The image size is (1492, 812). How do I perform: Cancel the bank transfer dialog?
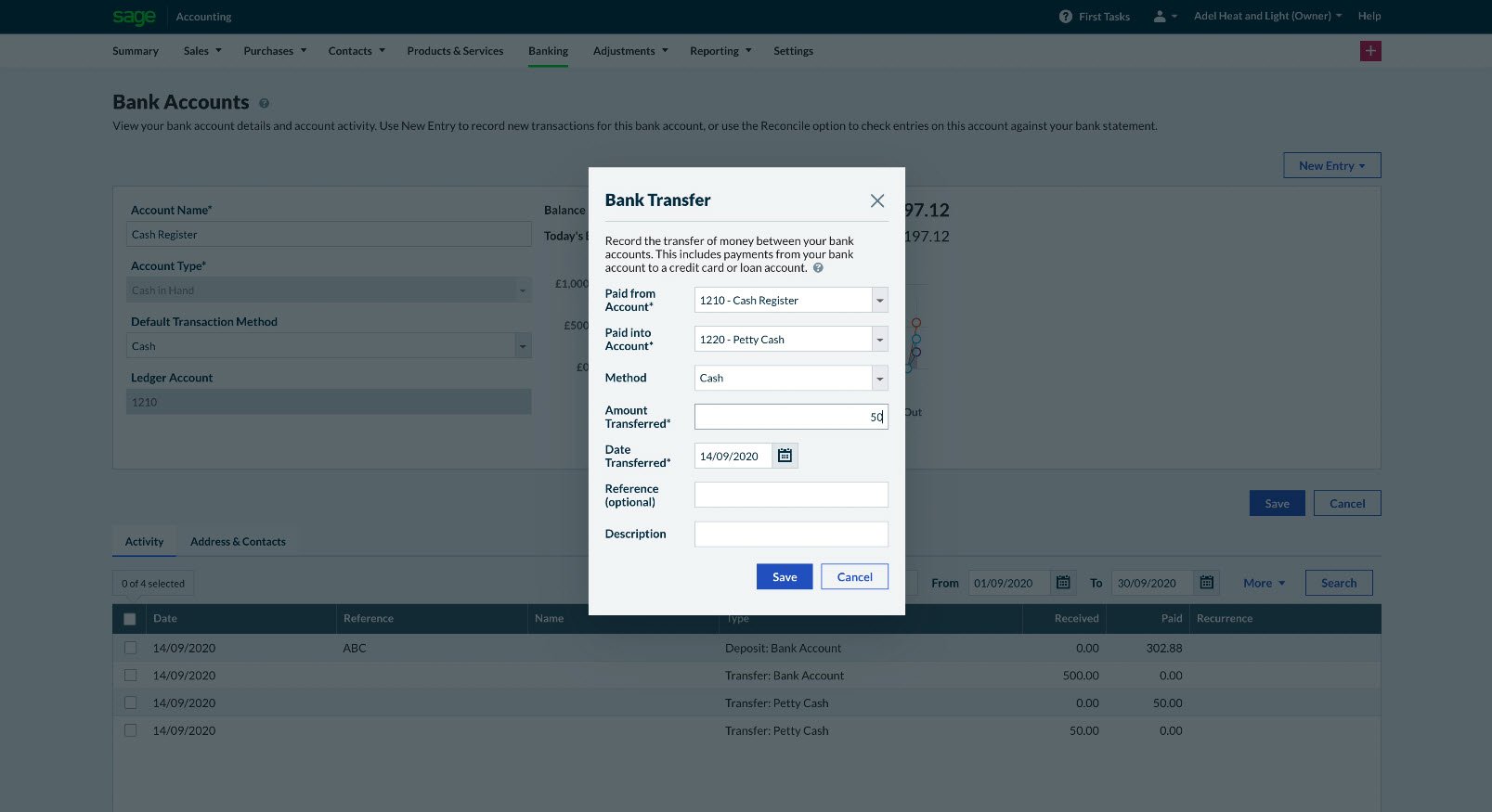(854, 577)
